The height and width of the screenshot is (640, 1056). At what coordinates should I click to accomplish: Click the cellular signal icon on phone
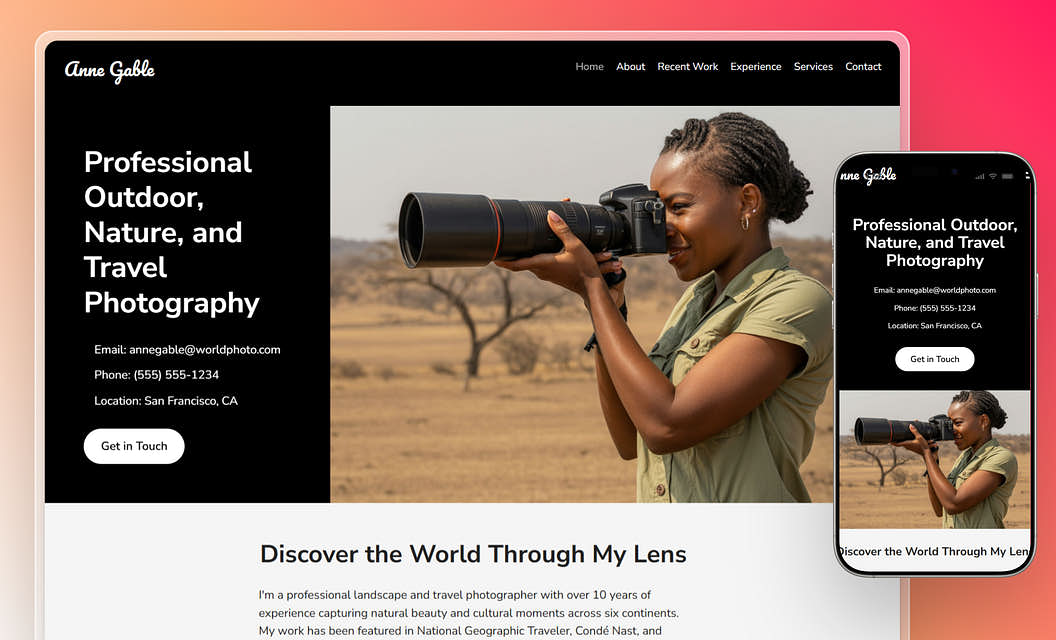978,176
